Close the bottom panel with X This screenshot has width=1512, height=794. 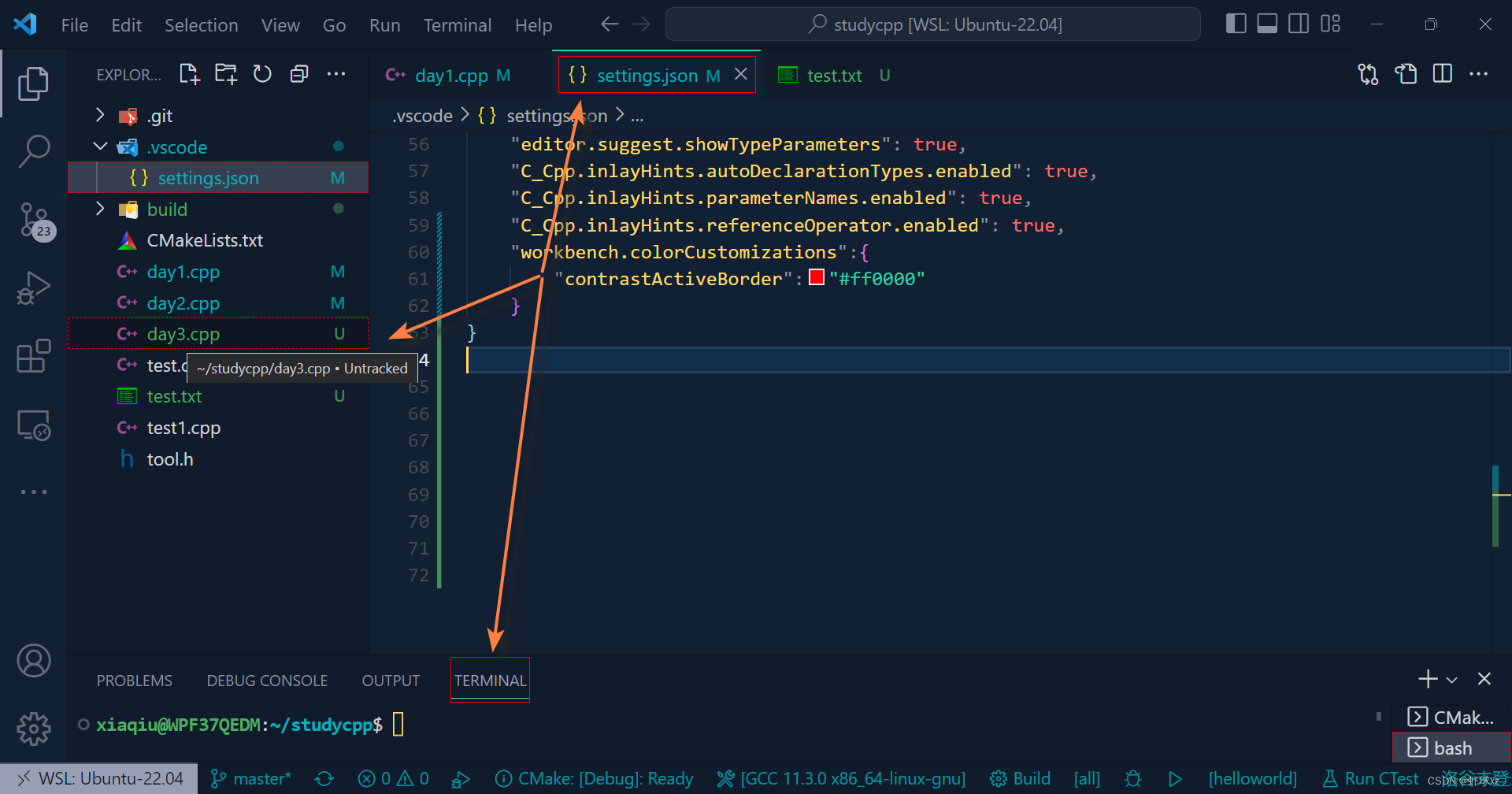pyautogui.click(x=1484, y=679)
